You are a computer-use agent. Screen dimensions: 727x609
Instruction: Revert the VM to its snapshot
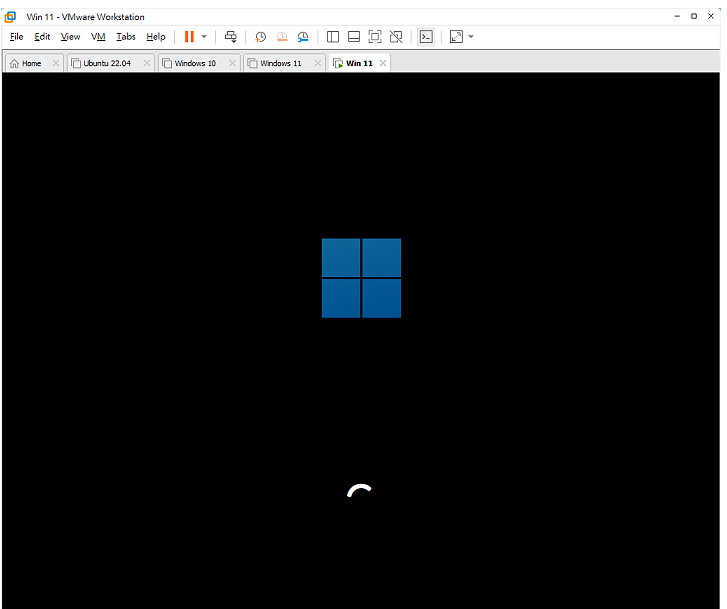(x=282, y=37)
